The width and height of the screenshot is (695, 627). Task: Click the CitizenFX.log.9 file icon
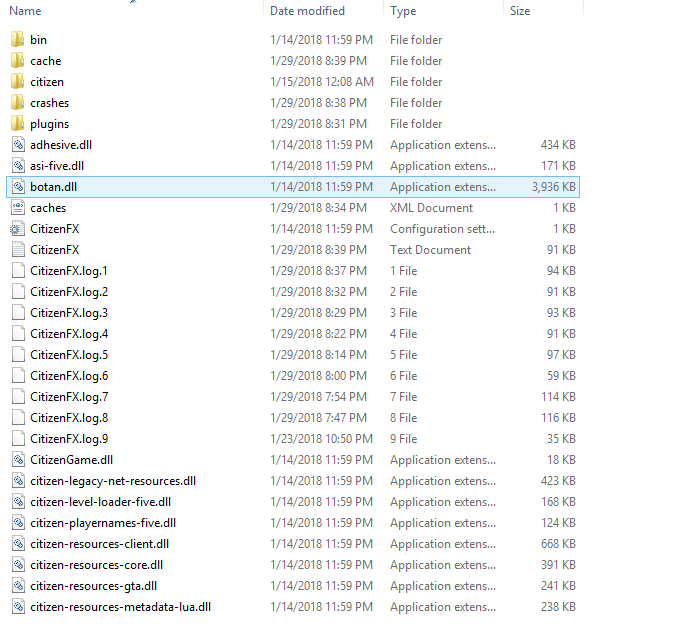pos(18,439)
